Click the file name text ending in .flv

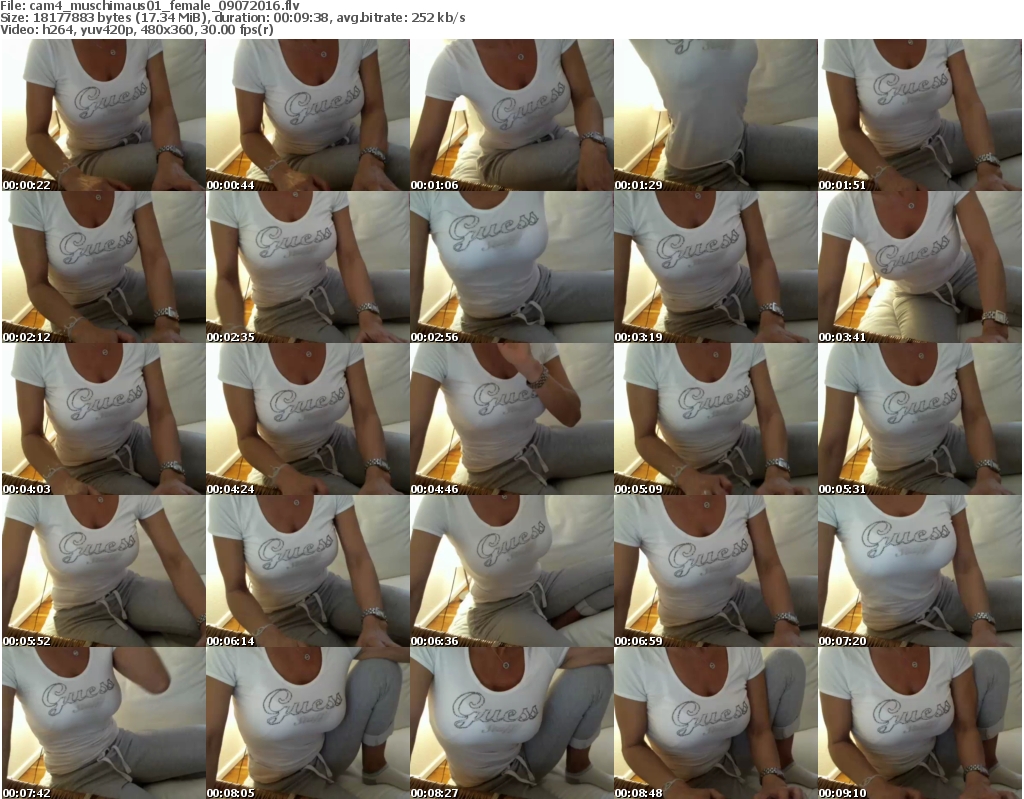click(165, 6)
